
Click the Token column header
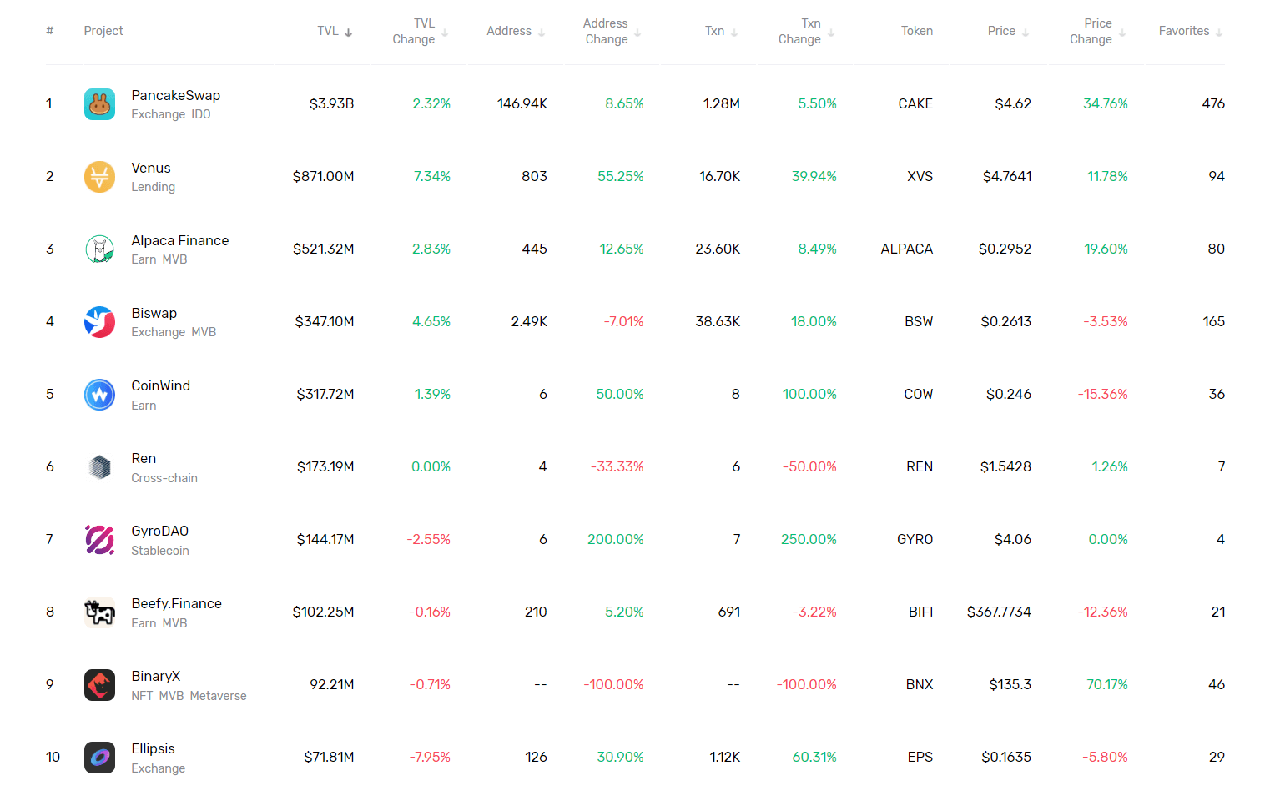(916, 31)
